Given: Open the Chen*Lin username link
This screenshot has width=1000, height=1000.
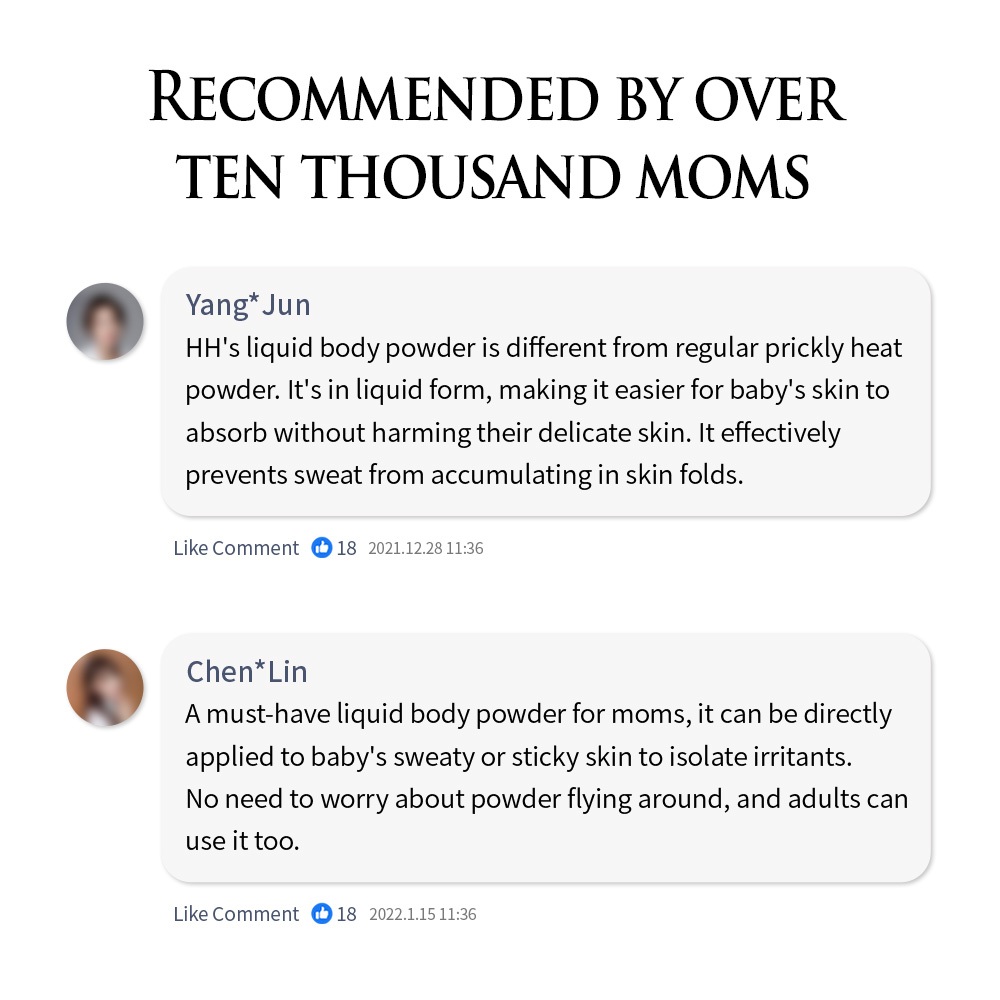Looking at the screenshot, I should [x=246, y=671].
